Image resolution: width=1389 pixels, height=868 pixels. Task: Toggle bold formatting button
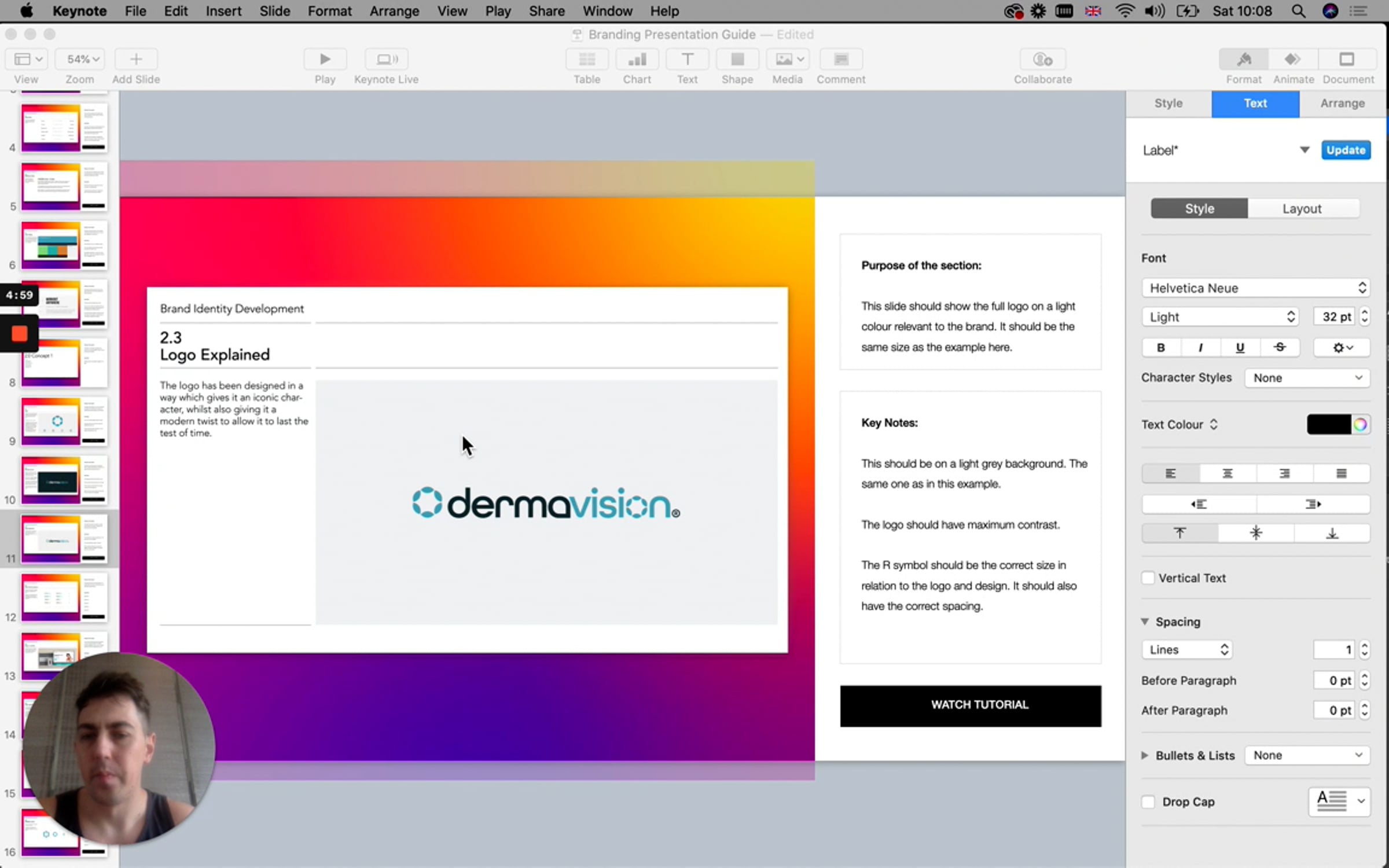(1160, 347)
